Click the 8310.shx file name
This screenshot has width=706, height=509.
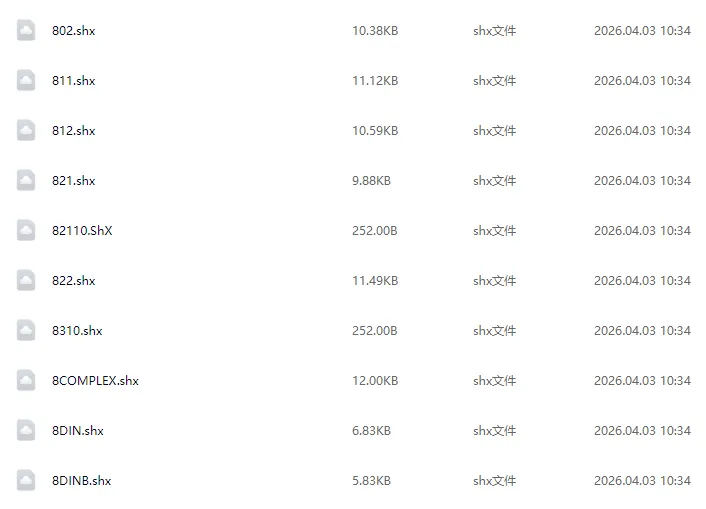(77, 331)
